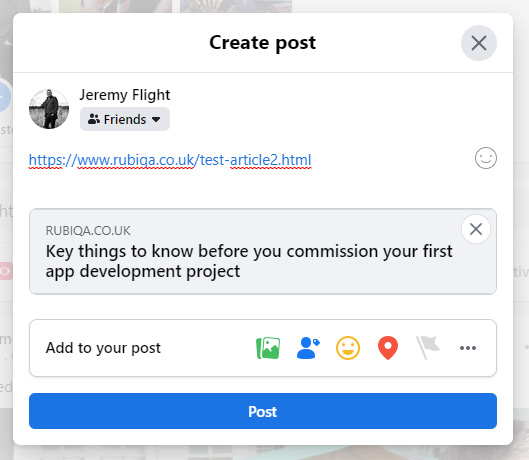Image resolution: width=529 pixels, height=460 pixels.
Task: Click the RUBIQA.CO.UK domain label
Action: 88,231
